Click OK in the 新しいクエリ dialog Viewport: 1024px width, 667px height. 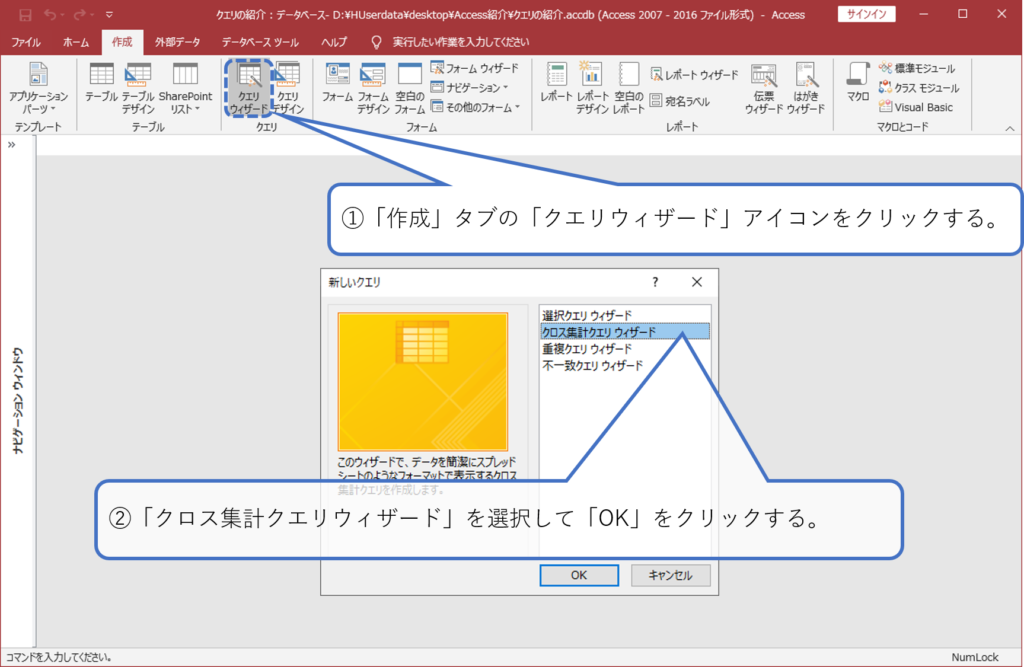point(579,575)
